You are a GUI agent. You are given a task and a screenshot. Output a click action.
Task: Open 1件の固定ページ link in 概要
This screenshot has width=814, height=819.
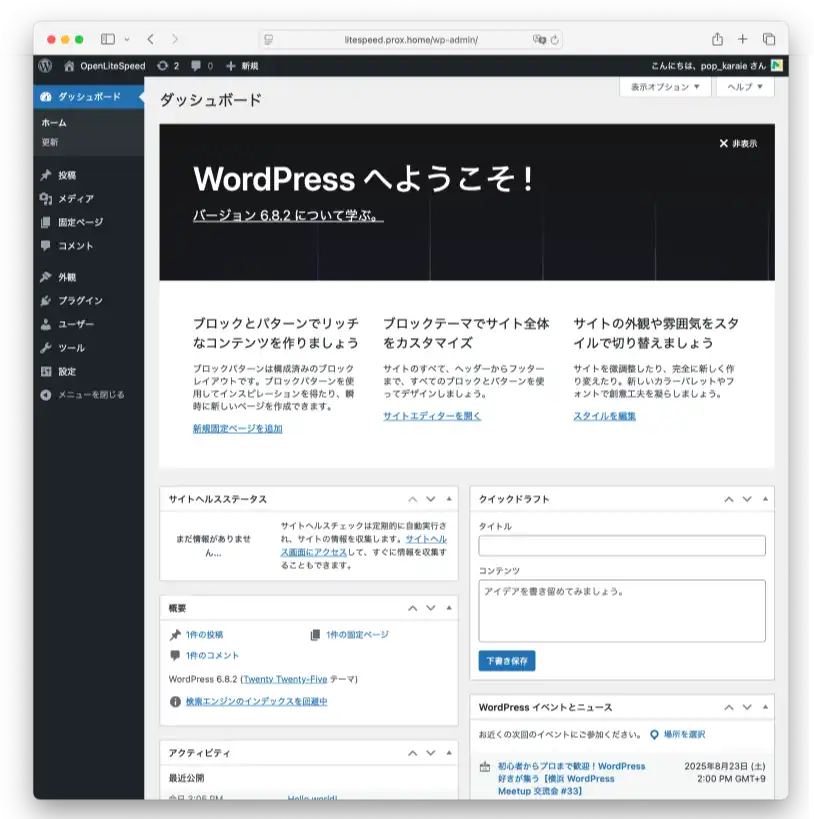point(357,635)
